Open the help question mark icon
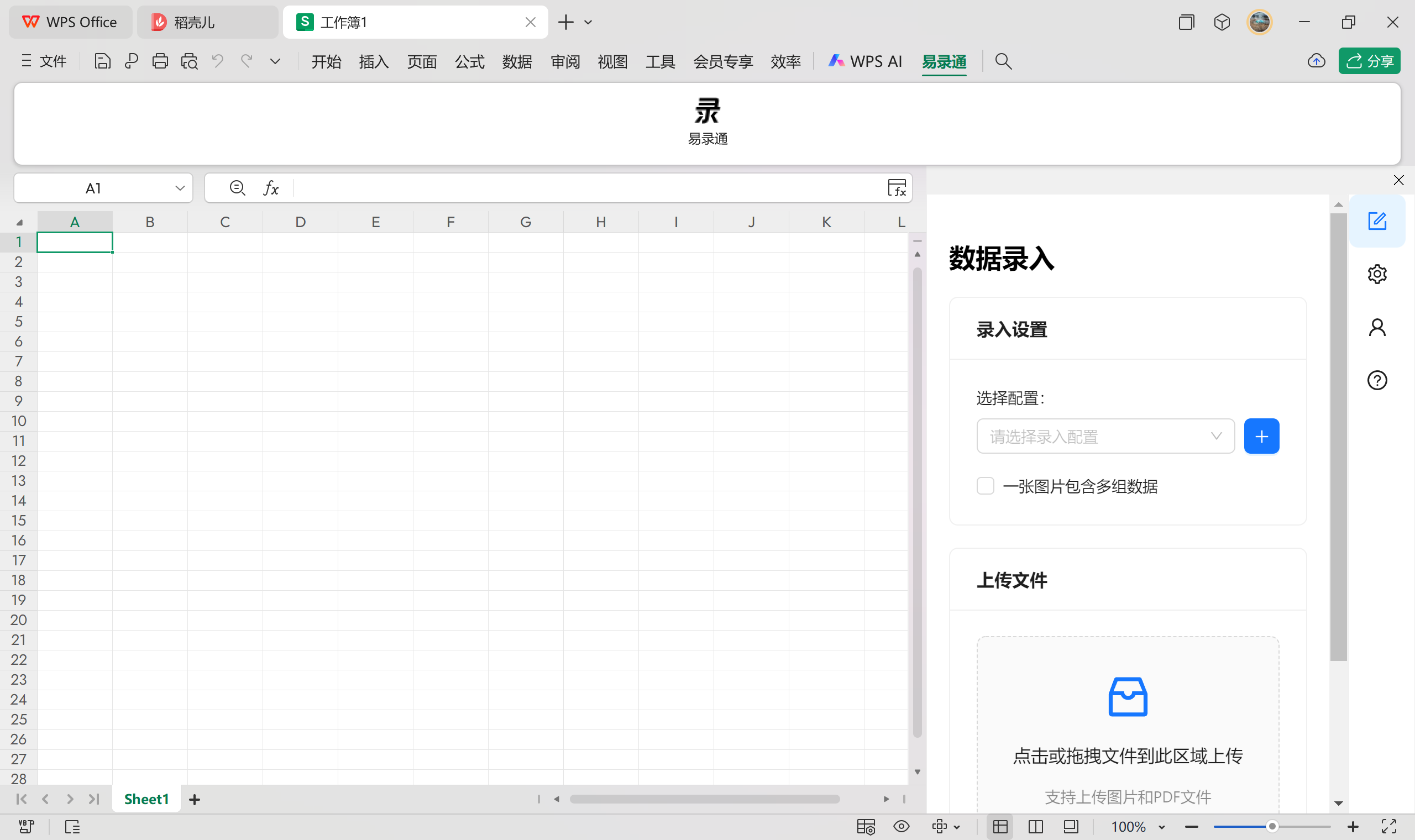1415x840 pixels. click(x=1377, y=380)
